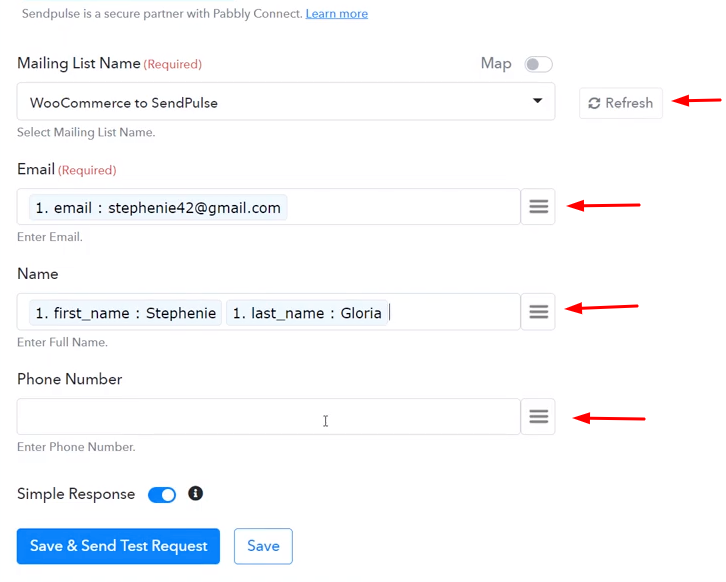Select the last_name : Gloria tag

pos(307,313)
